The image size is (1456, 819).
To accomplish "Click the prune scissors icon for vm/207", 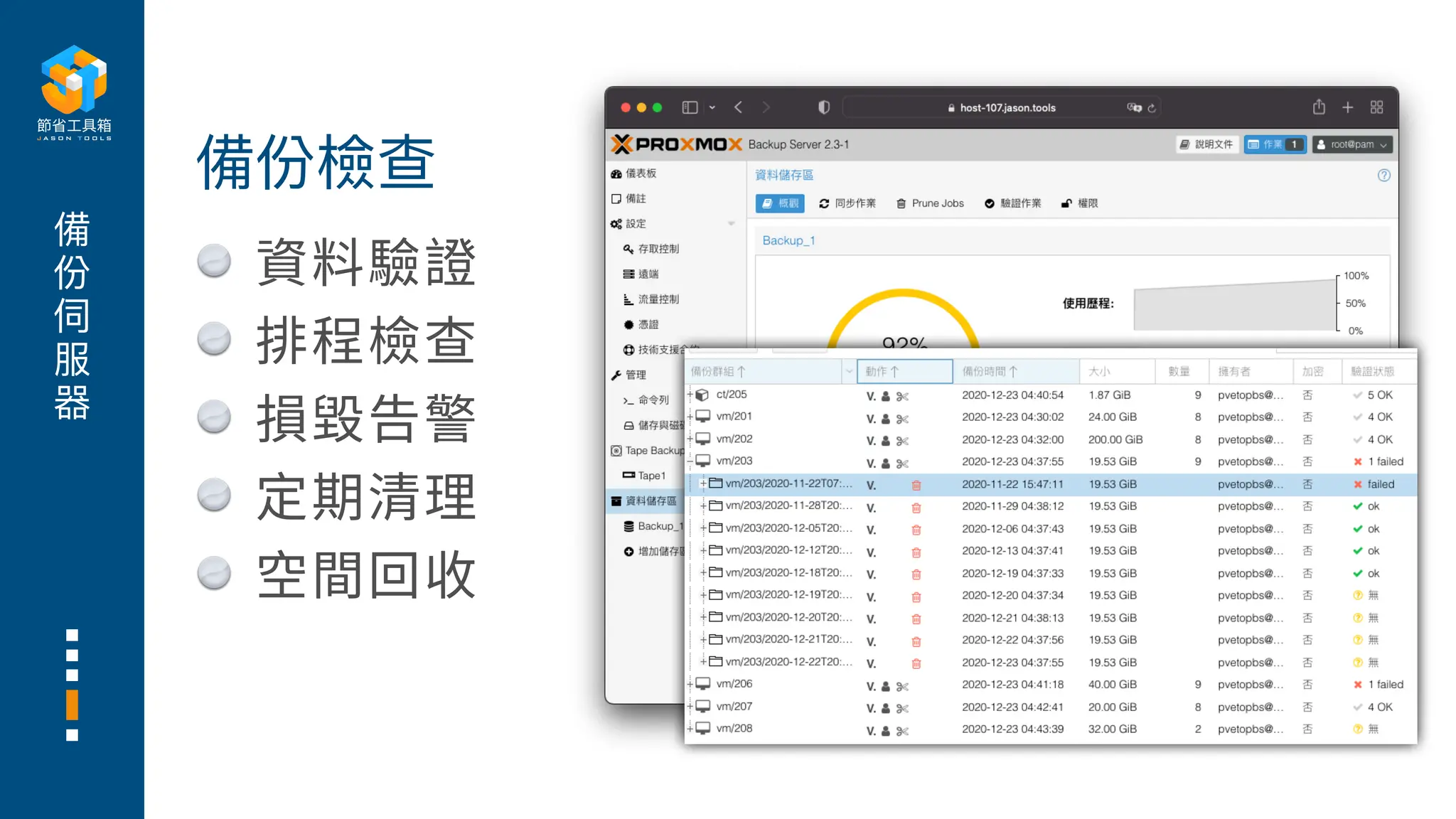I will pyautogui.click(x=902, y=708).
